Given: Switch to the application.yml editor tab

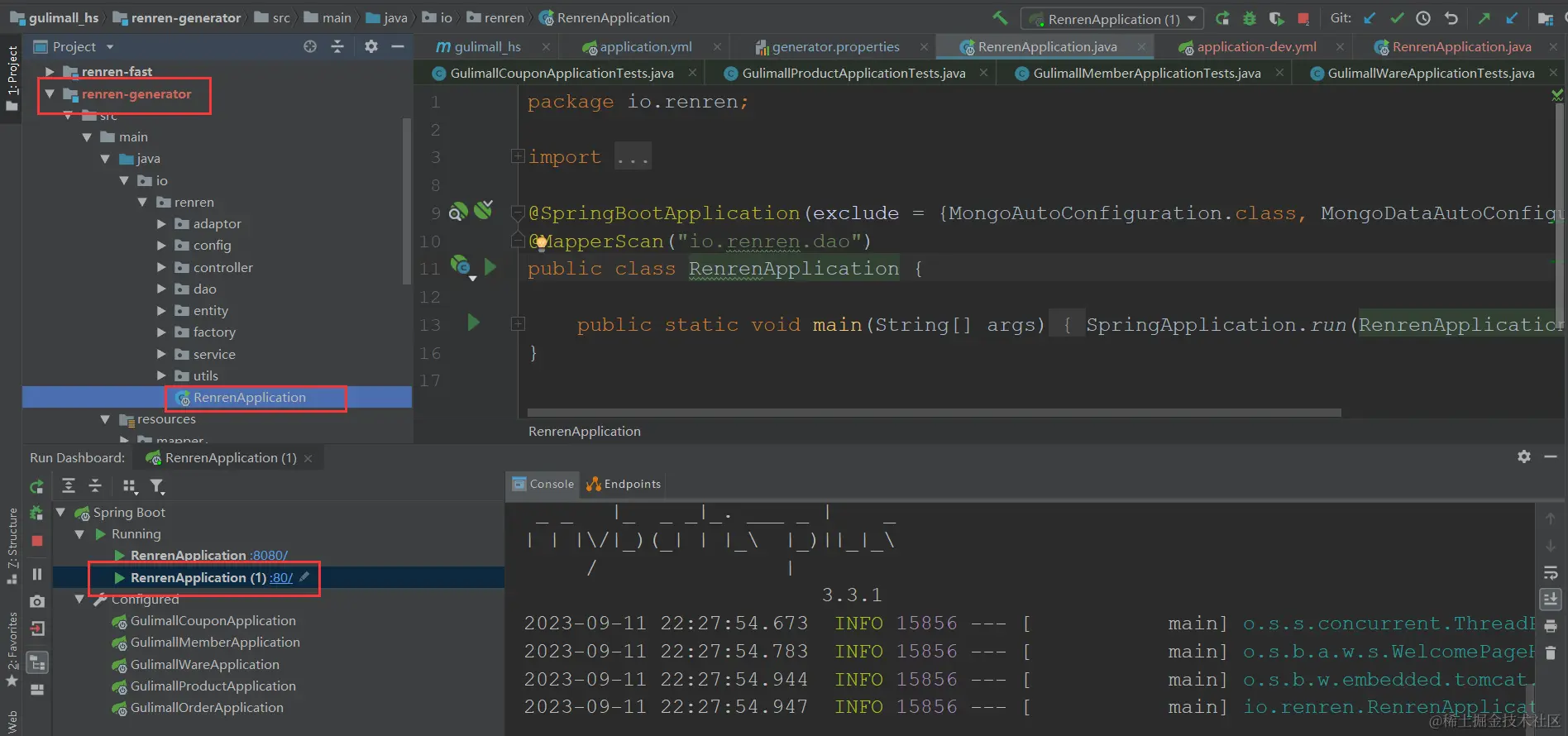Looking at the screenshot, I should pos(645,47).
